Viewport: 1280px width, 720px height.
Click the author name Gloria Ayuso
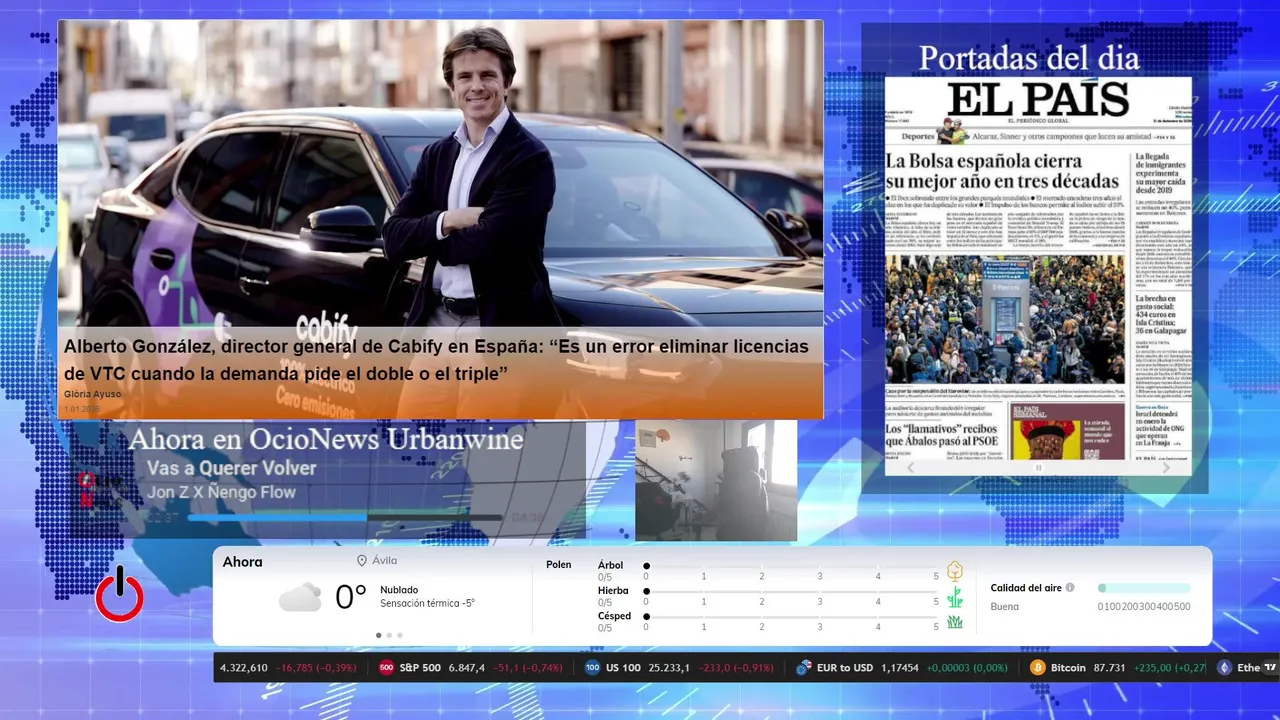(x=92, y=394)
